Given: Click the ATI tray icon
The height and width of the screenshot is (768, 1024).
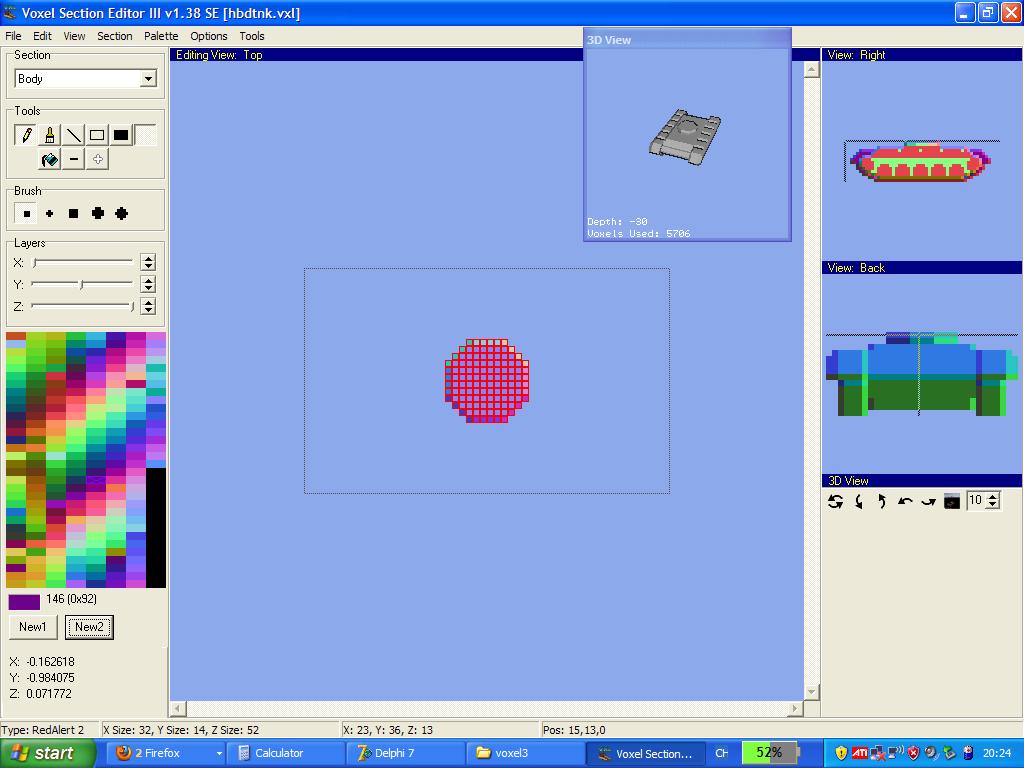Looking at the screenshot, I should click(x=859, y=753).
